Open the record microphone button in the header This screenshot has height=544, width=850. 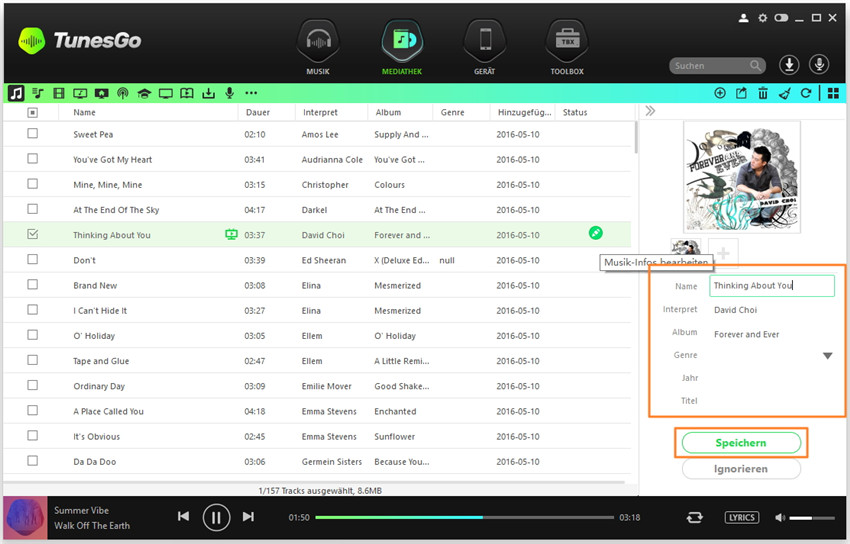pyautogui.click(x=819, y=65)
